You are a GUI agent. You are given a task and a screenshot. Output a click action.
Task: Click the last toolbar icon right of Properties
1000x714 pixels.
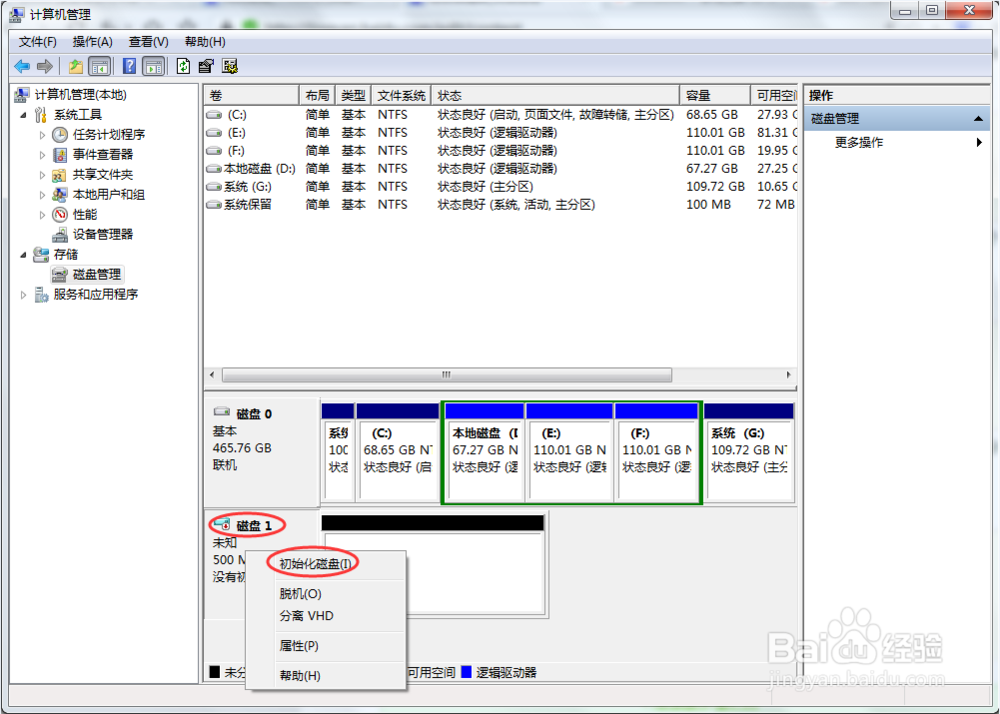click(x=230, y=66)
